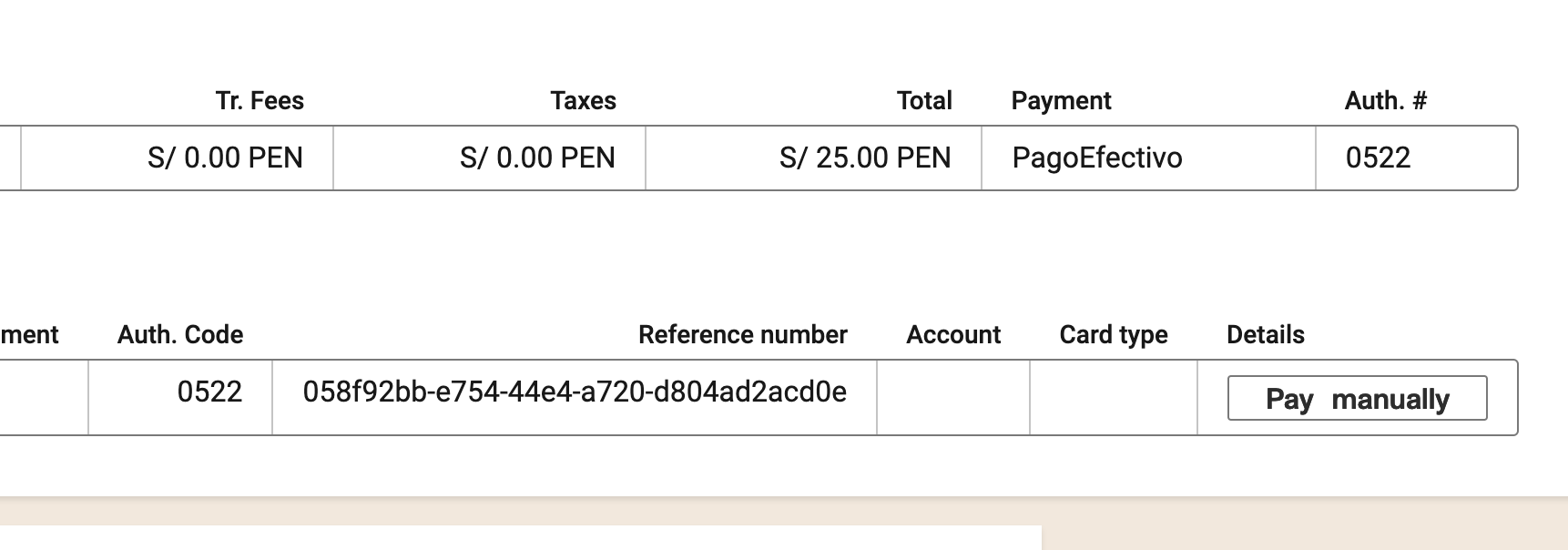Click the Account column header
This screenshot has width=1568, height=550.
coord(952,334)
